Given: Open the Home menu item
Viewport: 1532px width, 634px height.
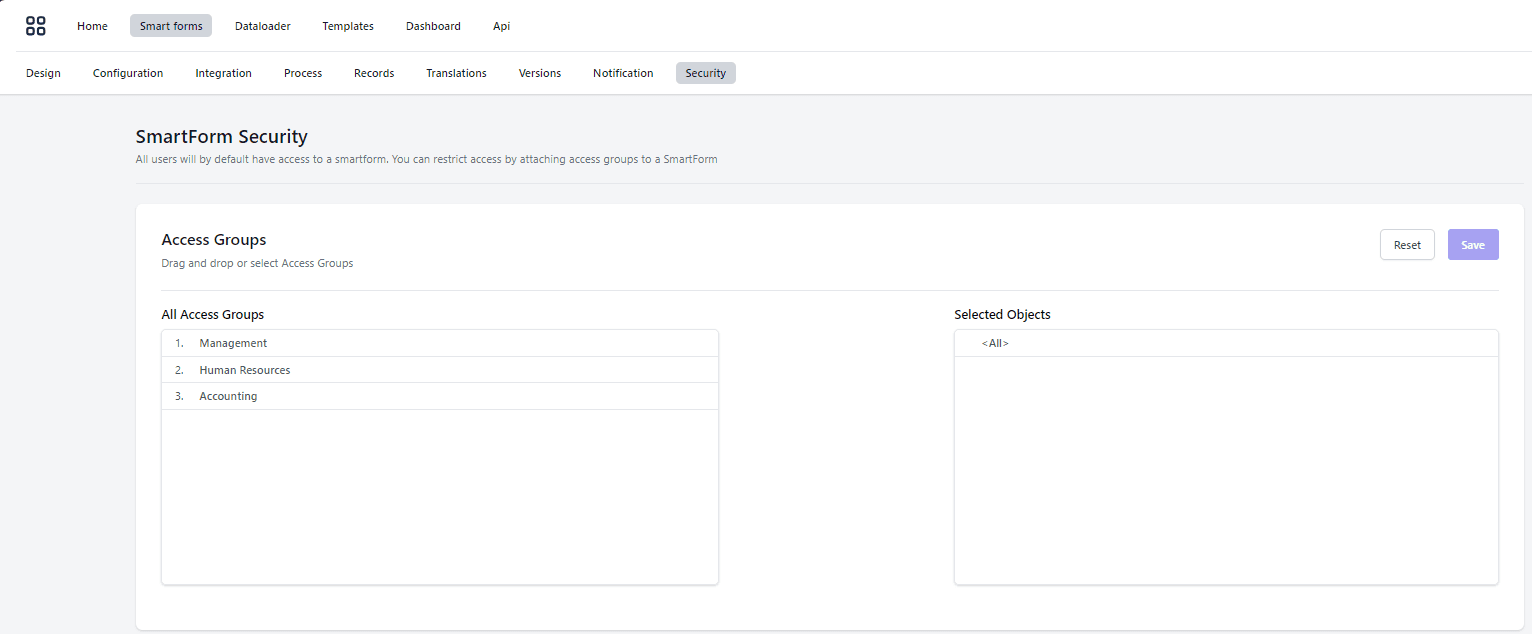Looking at the screenshot, I should (x=92, y=26).
